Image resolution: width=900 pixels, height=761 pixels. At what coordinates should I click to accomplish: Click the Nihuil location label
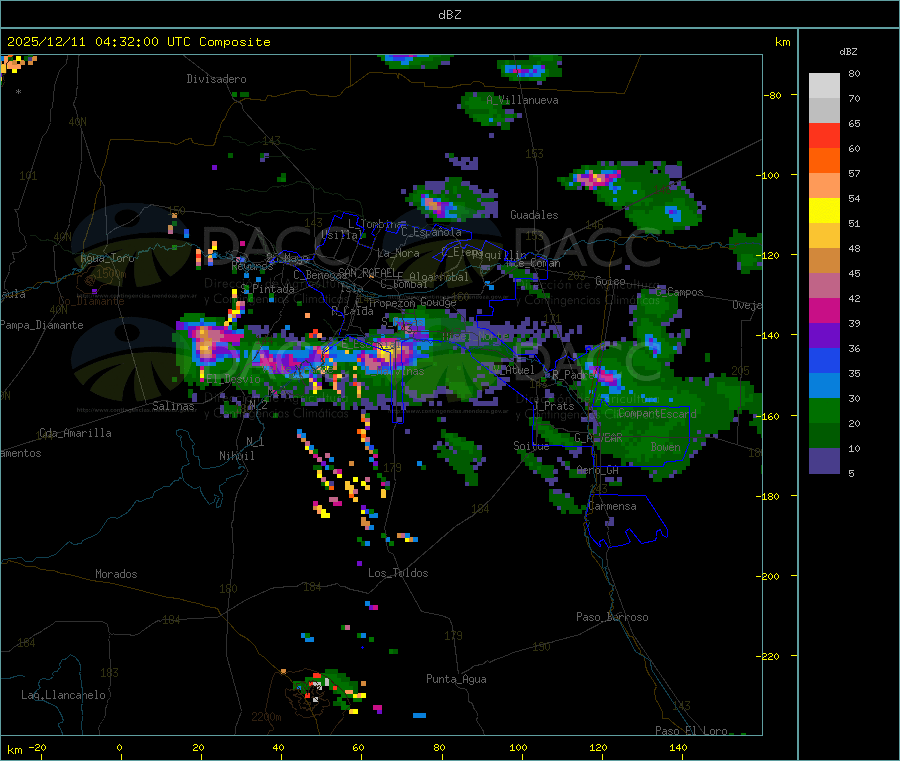(x=236, y=456)
